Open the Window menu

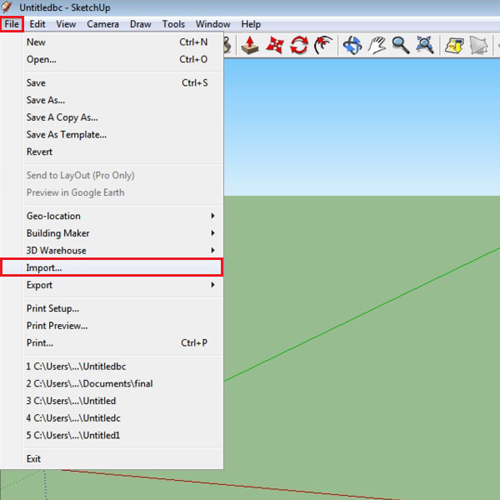213,24
